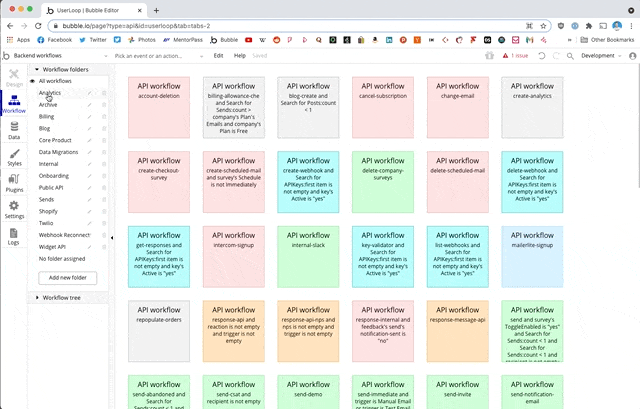Open the Edit menu
The height and width of the screenshot is (409, 640).
pyautogui.click(x=218, y=56)
